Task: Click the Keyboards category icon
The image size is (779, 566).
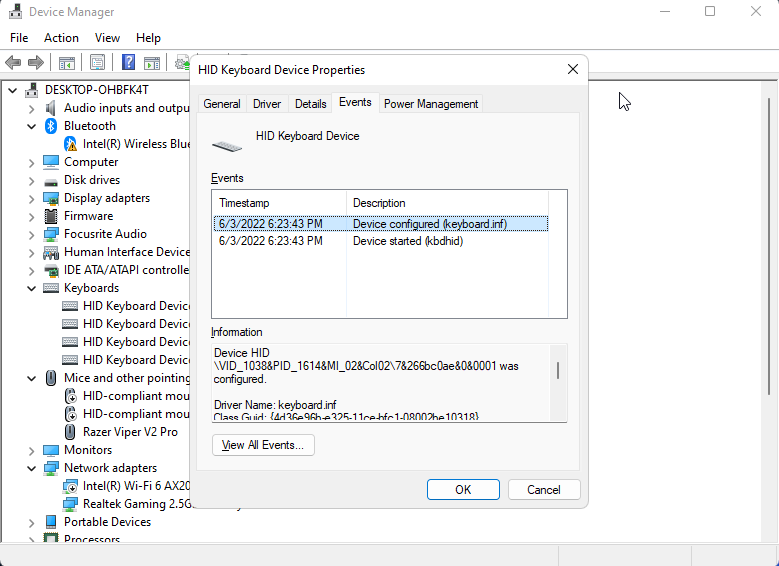Action: coord(51,288)
